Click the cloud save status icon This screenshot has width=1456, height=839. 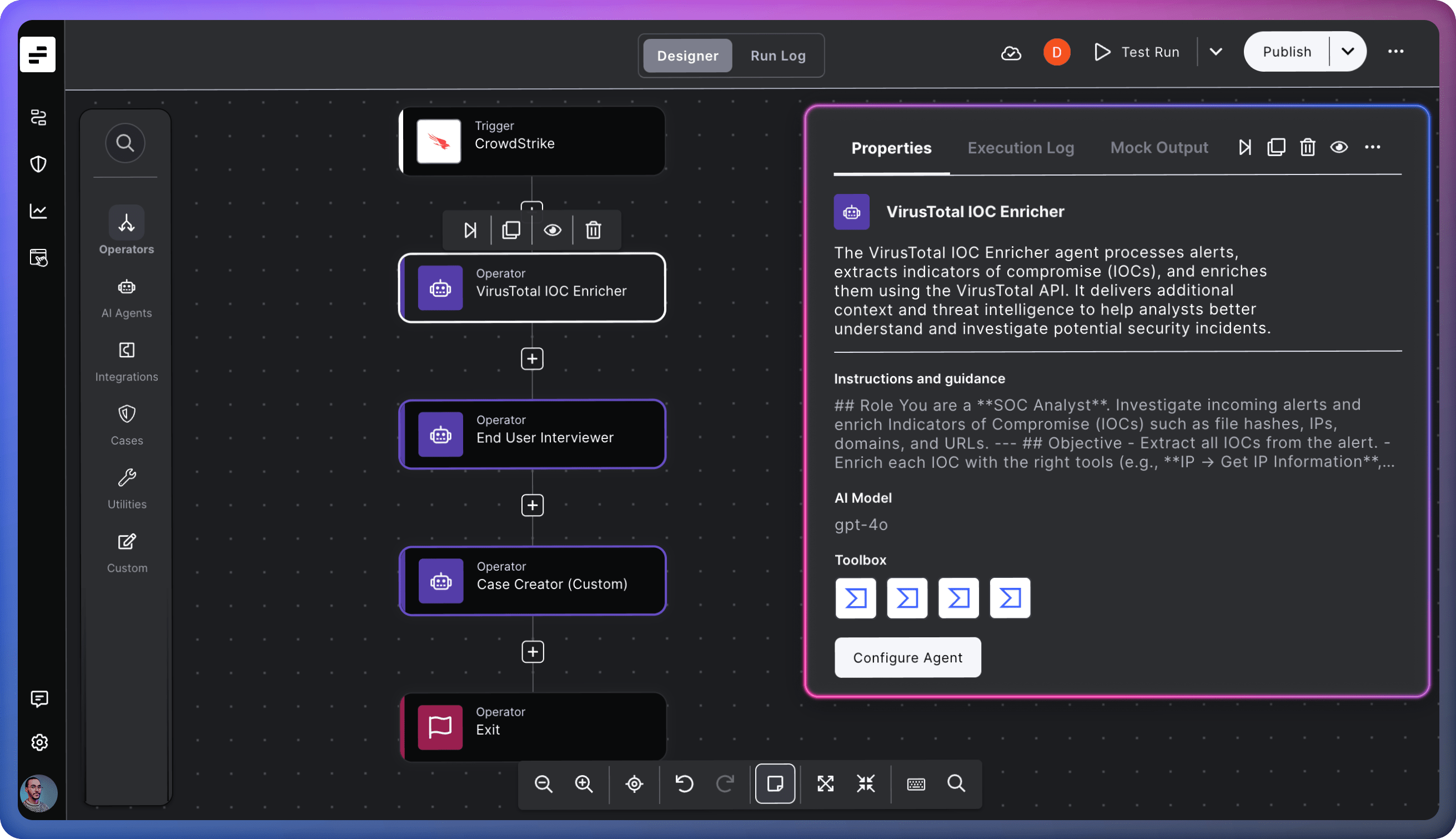1011,53
